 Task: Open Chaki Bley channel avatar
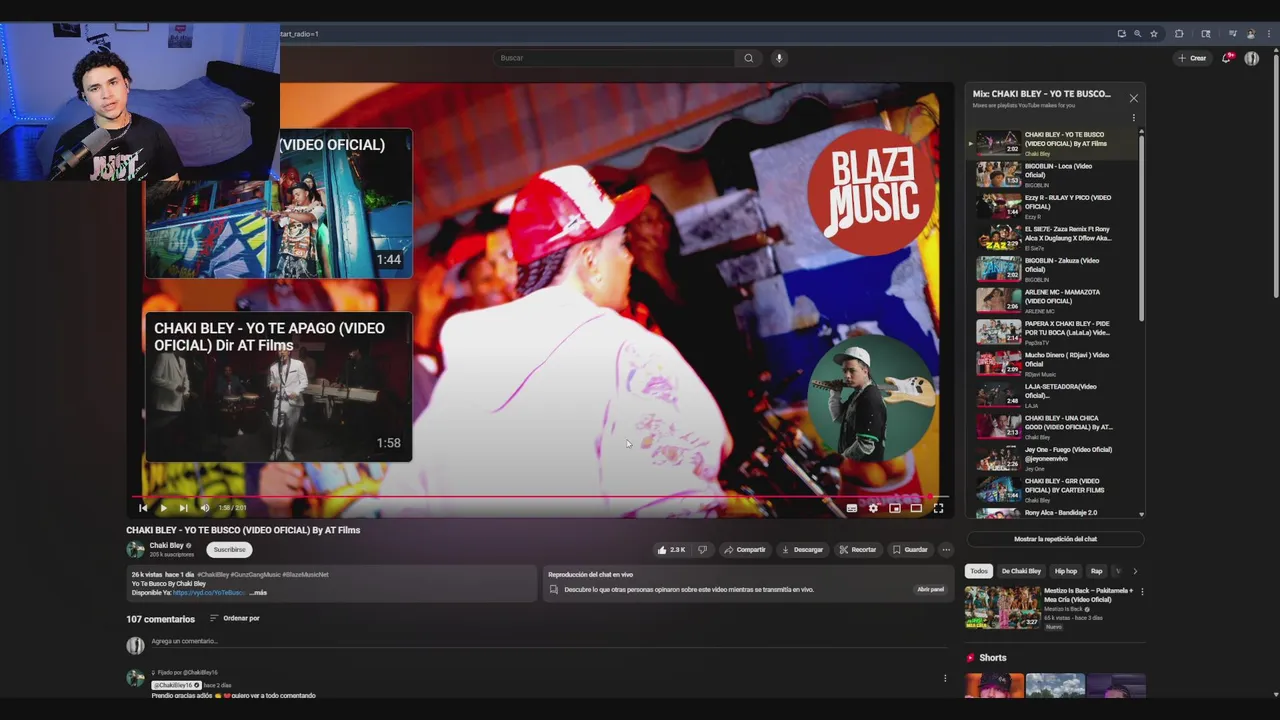[135, 549]
